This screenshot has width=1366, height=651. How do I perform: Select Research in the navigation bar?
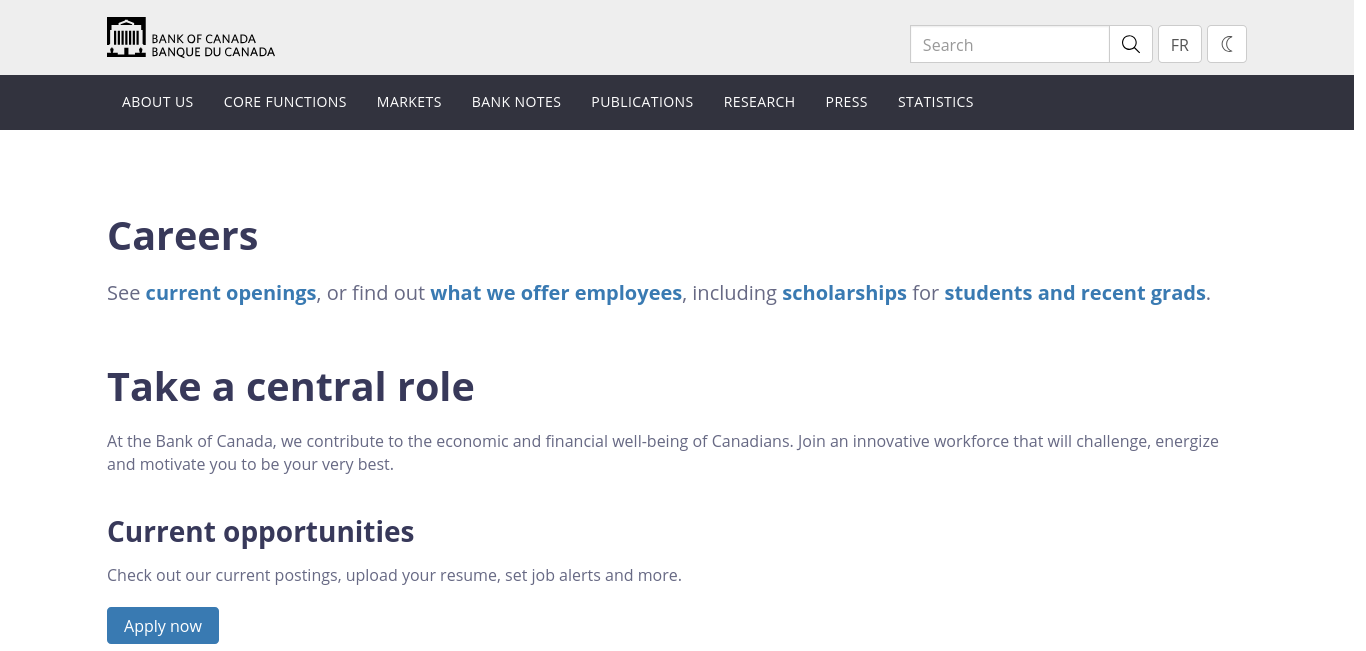tap(759, 102)
